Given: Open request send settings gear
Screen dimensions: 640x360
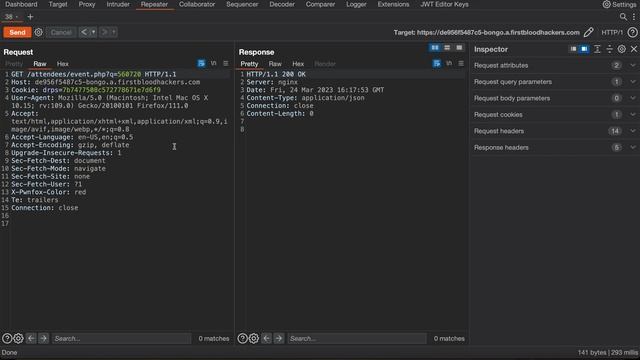Looking at the screenshot, I should tap(38, 32).
